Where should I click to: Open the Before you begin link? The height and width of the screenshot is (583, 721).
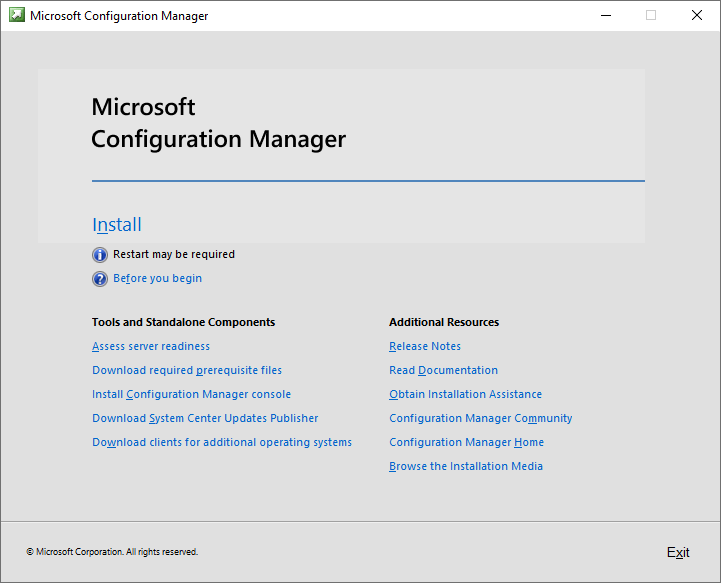(157, 279)
